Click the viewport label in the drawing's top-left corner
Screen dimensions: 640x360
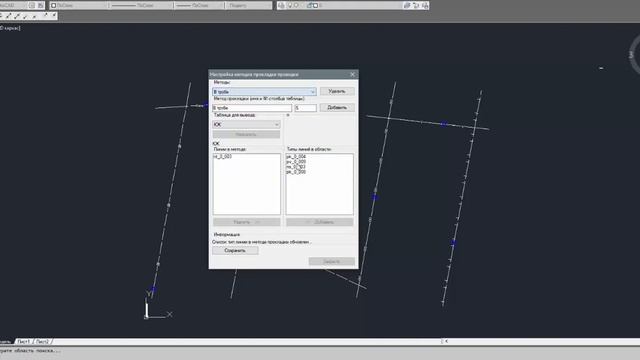10,28
